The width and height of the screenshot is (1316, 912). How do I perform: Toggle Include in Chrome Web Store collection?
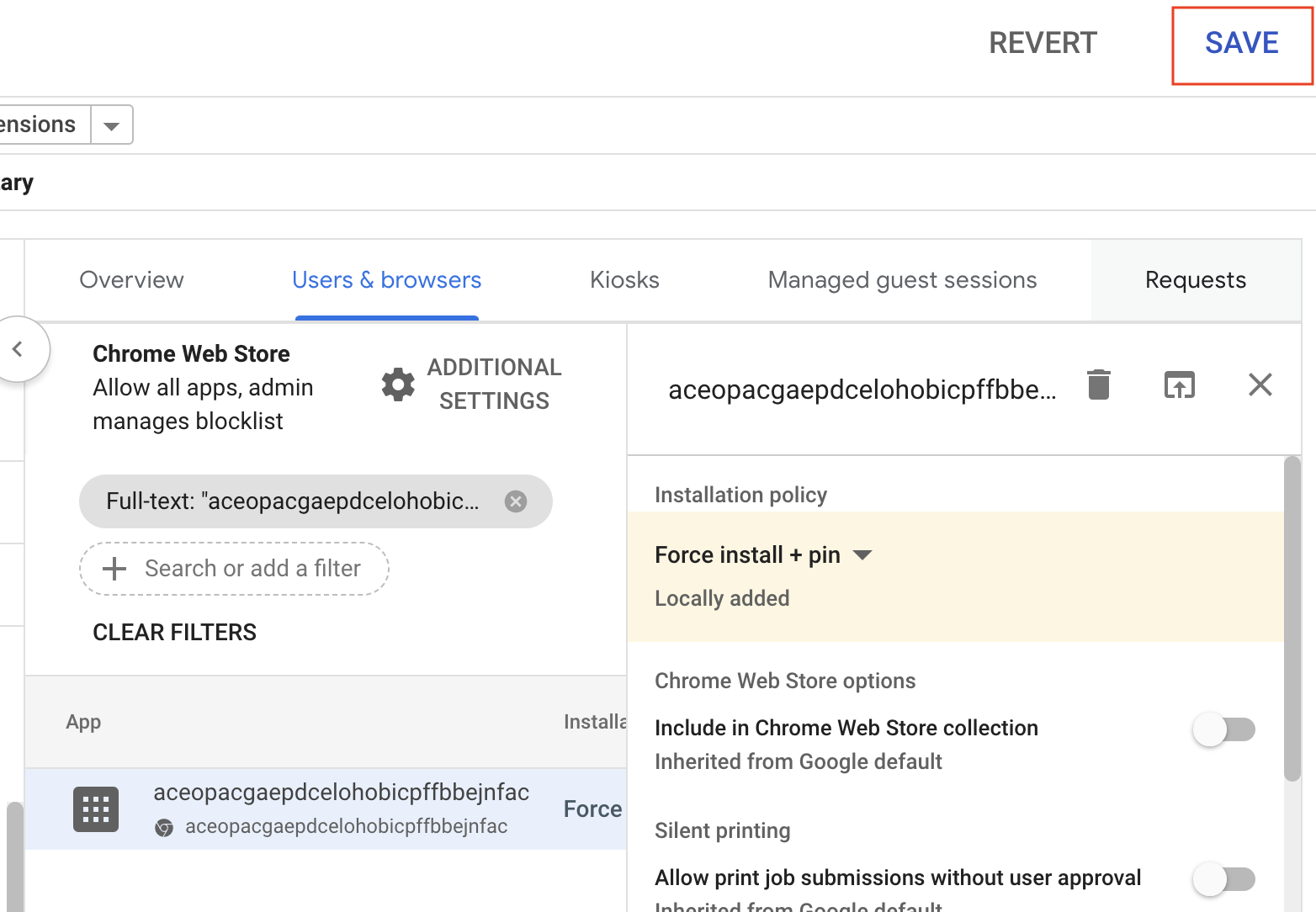click(x=1223, y=729)
